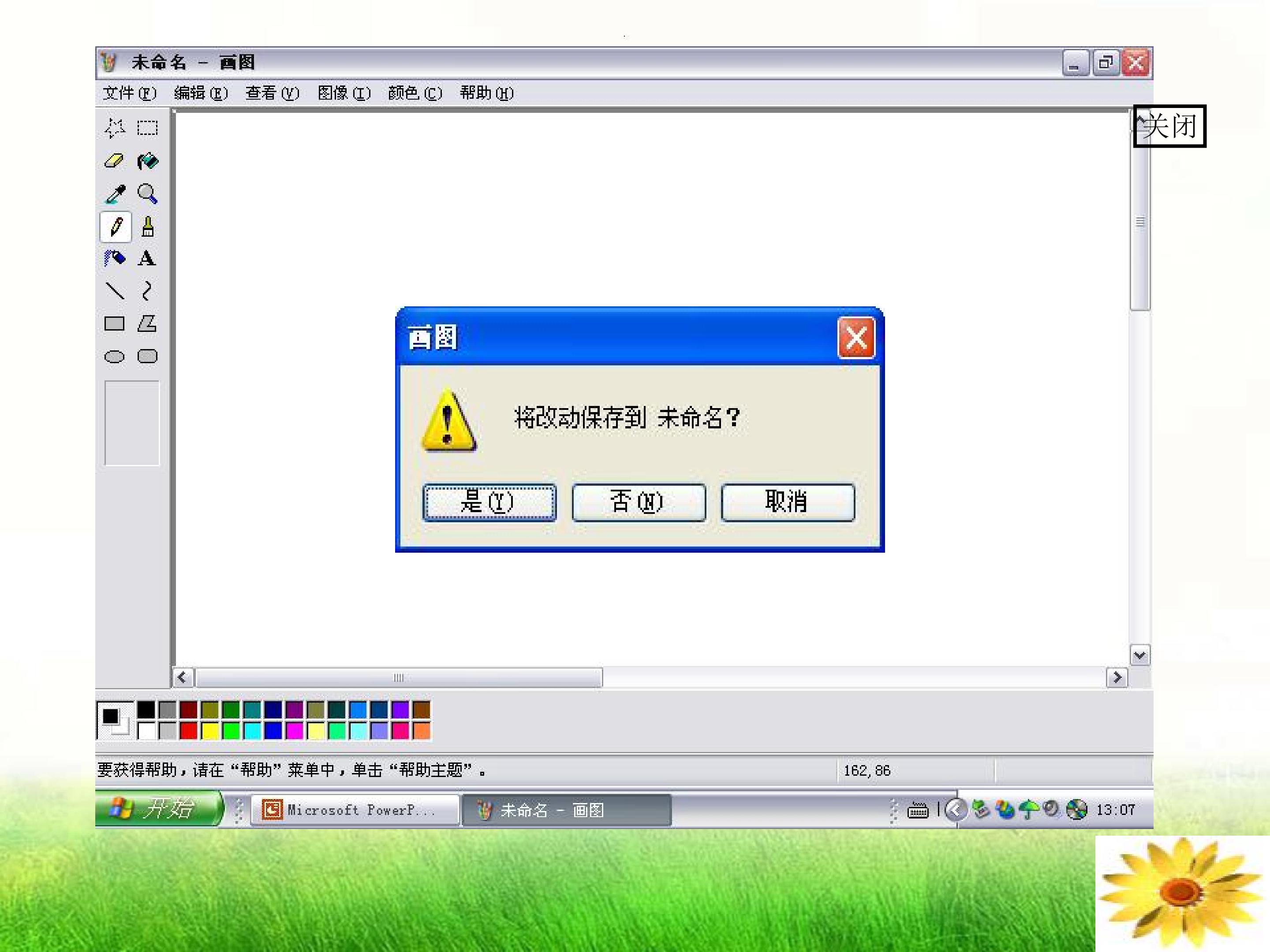Choose the bright yellow color swatch
The image size is (1270, 952).
(x=209, y=730)
